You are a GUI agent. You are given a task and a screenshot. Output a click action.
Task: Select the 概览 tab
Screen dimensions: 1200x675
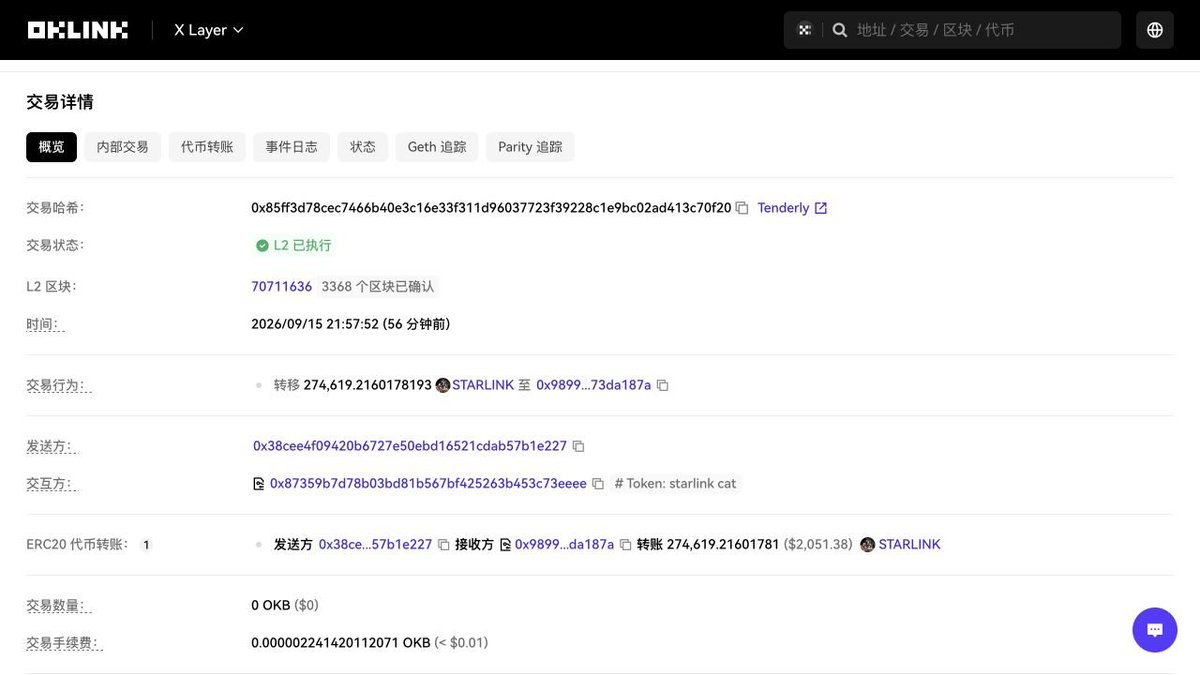[x=51, y=147]
